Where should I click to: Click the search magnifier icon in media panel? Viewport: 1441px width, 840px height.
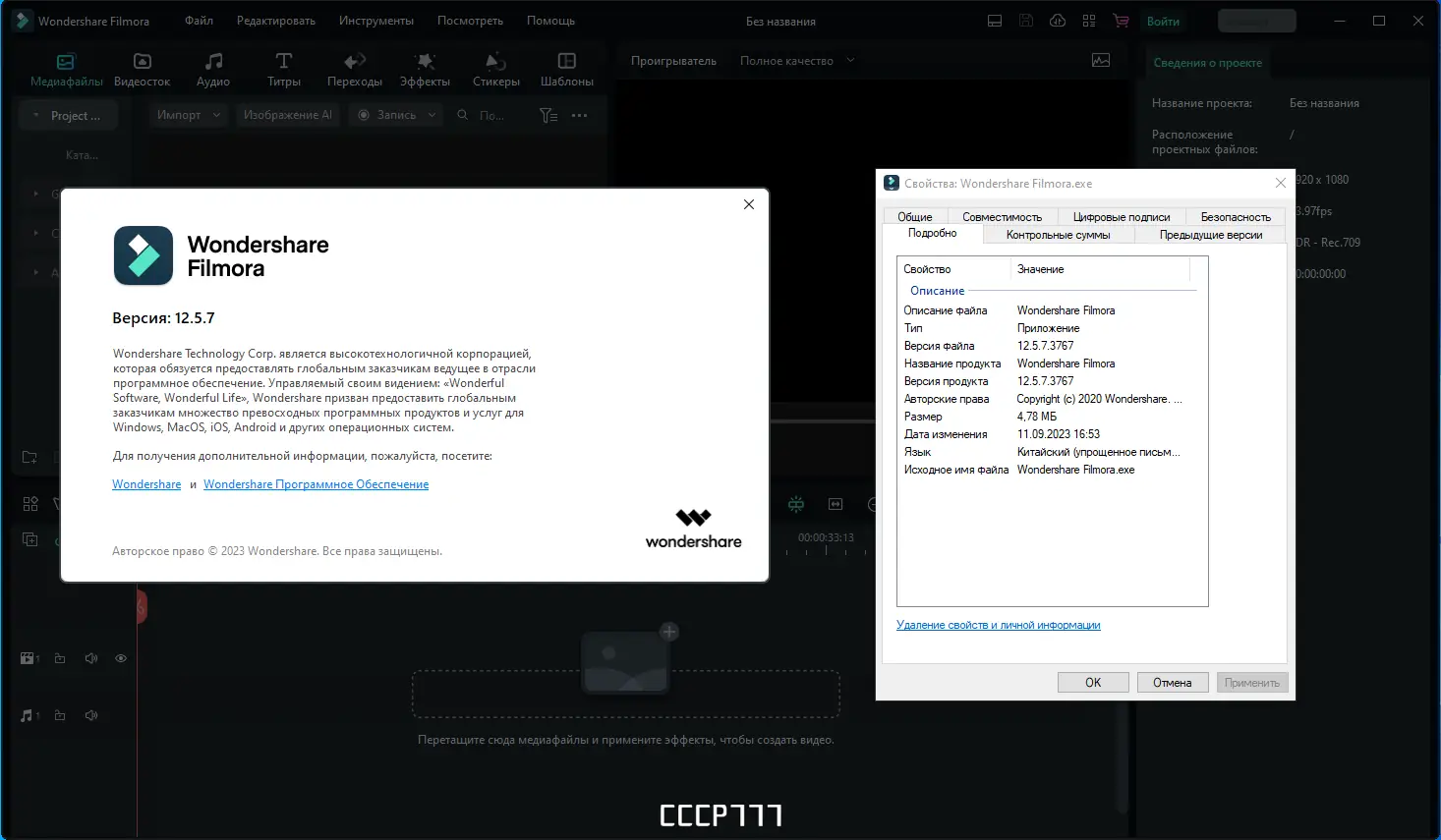(463, 116)
